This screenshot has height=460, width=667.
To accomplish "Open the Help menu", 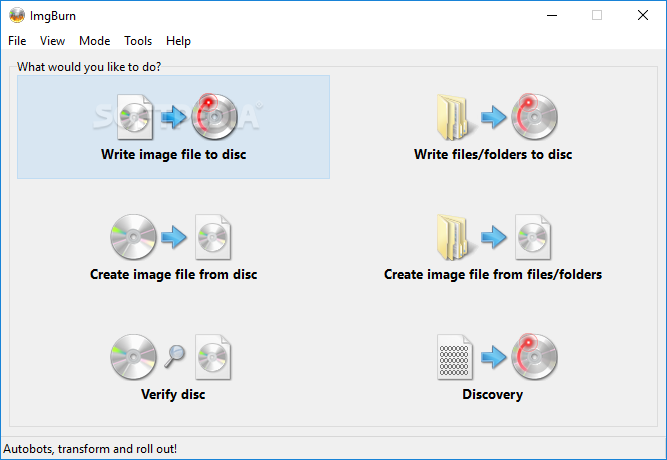I will point(178,41).
